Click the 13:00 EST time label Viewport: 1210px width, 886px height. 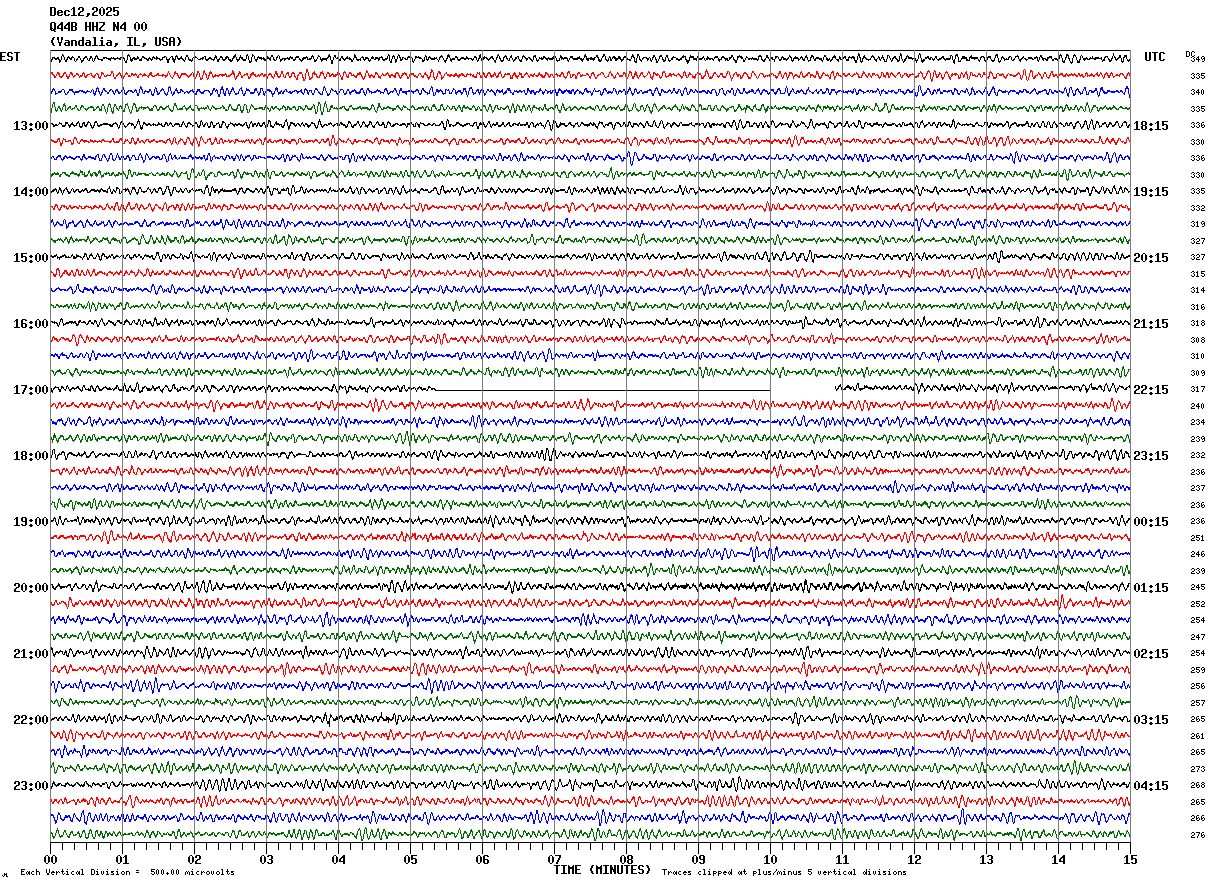tap(30, 126)
